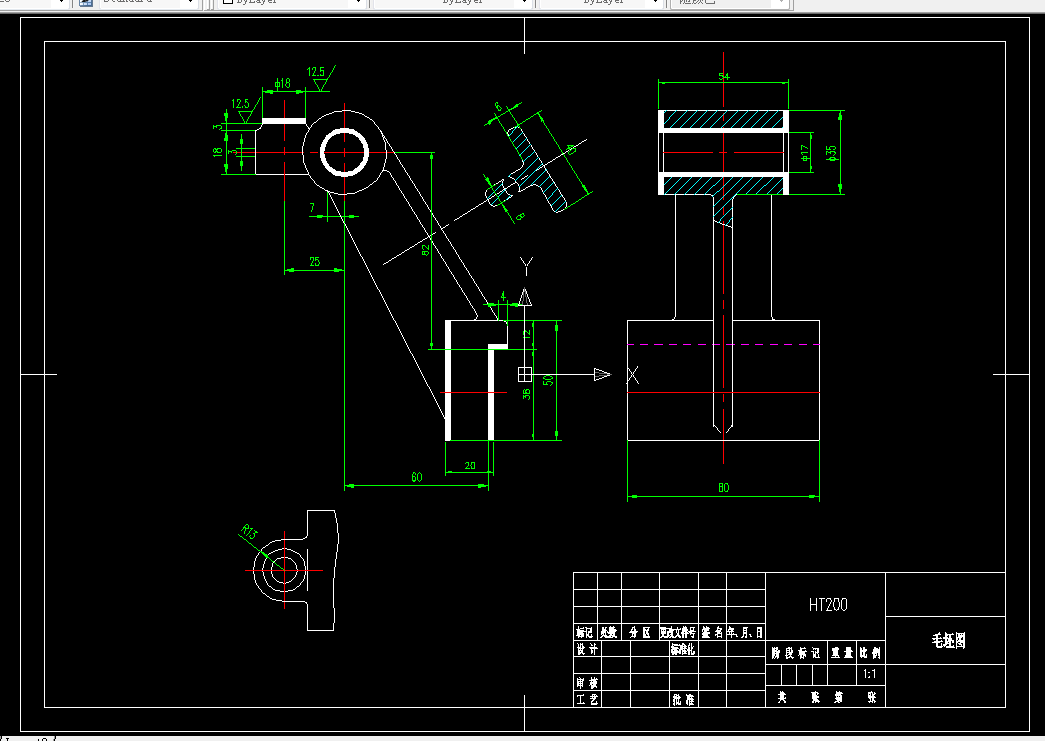Select the 工艺 row label
Viewport: 1045px width, 741px height.
pos(588,700)
